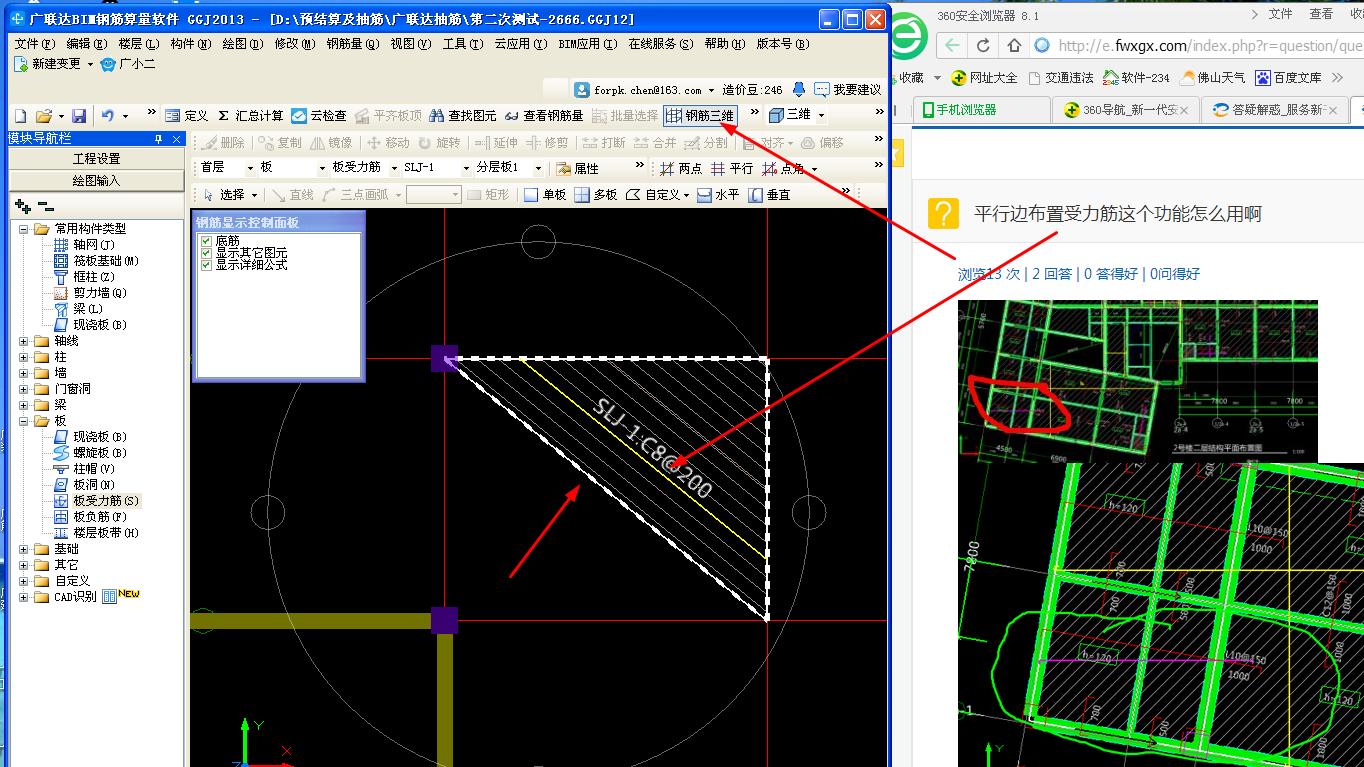Select 板负筋(F) in the tree
The width and height of the screenshot is (1364, 767).
pos(99,517)
